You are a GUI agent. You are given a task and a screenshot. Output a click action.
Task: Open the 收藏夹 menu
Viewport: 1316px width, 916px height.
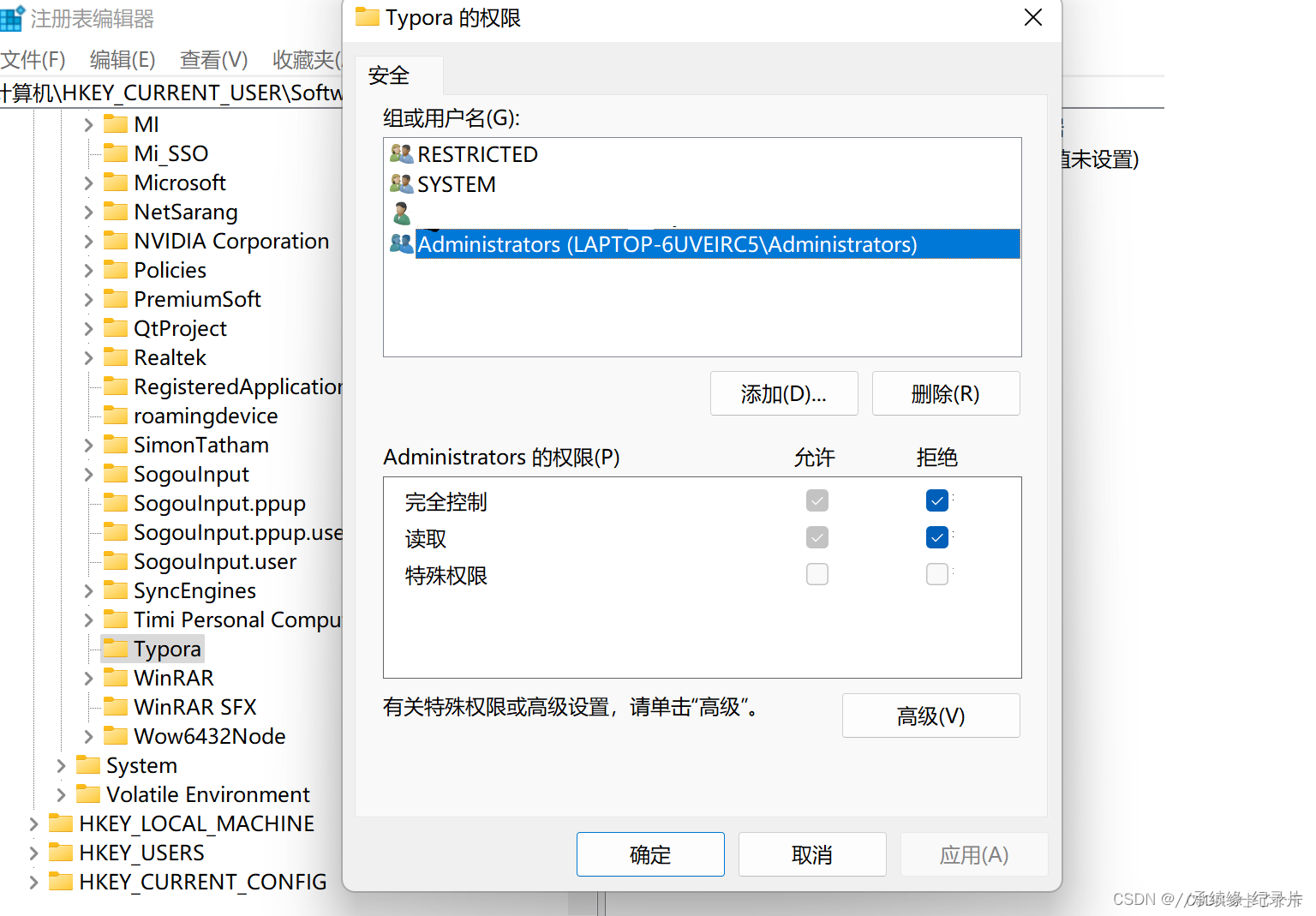click(x=307, y=59)
